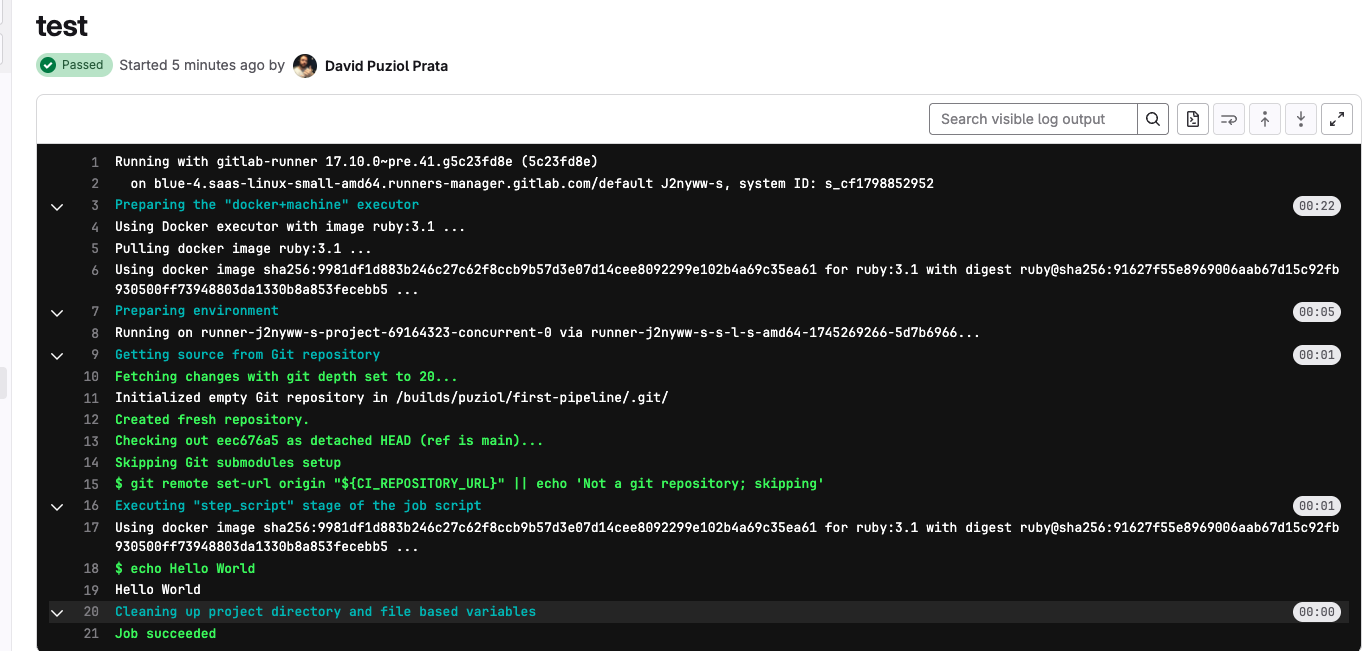
Task: Collapse the Executing step_script section
Action: (57, 507)
